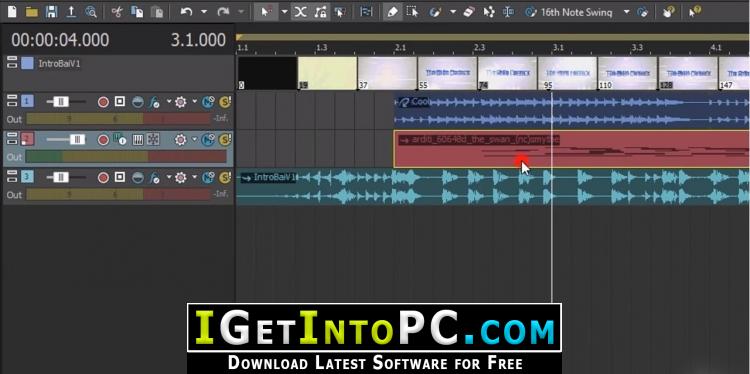Undo the last action
This screenshot has width=750, height=374.
click(x=187, y=12)
